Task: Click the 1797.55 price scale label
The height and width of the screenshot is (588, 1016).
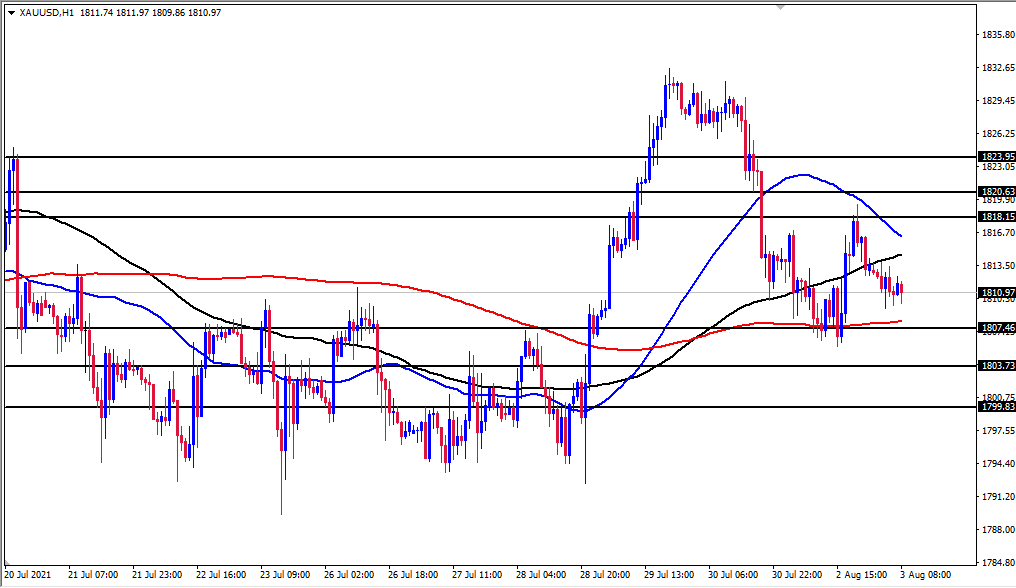Action: (x=999, y=430)
